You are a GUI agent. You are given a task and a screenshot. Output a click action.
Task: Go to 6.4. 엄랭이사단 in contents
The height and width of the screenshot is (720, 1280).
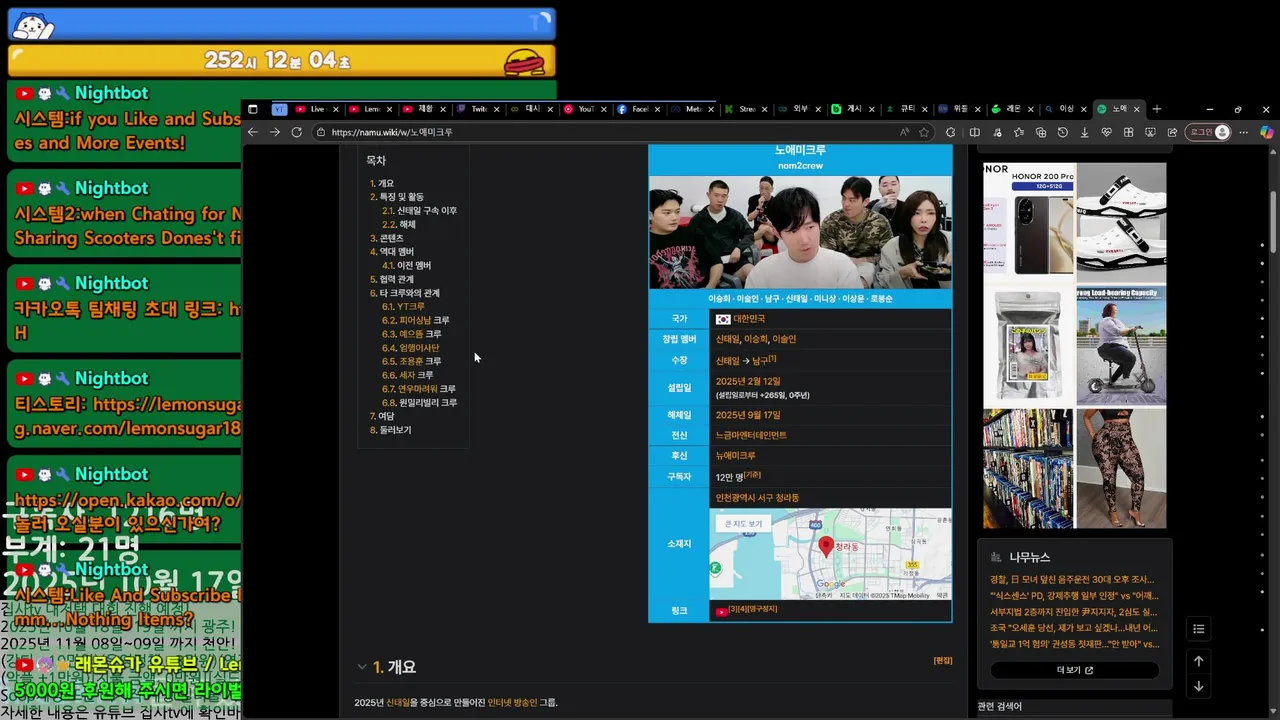pyautogui.click(x=410, y=348)
